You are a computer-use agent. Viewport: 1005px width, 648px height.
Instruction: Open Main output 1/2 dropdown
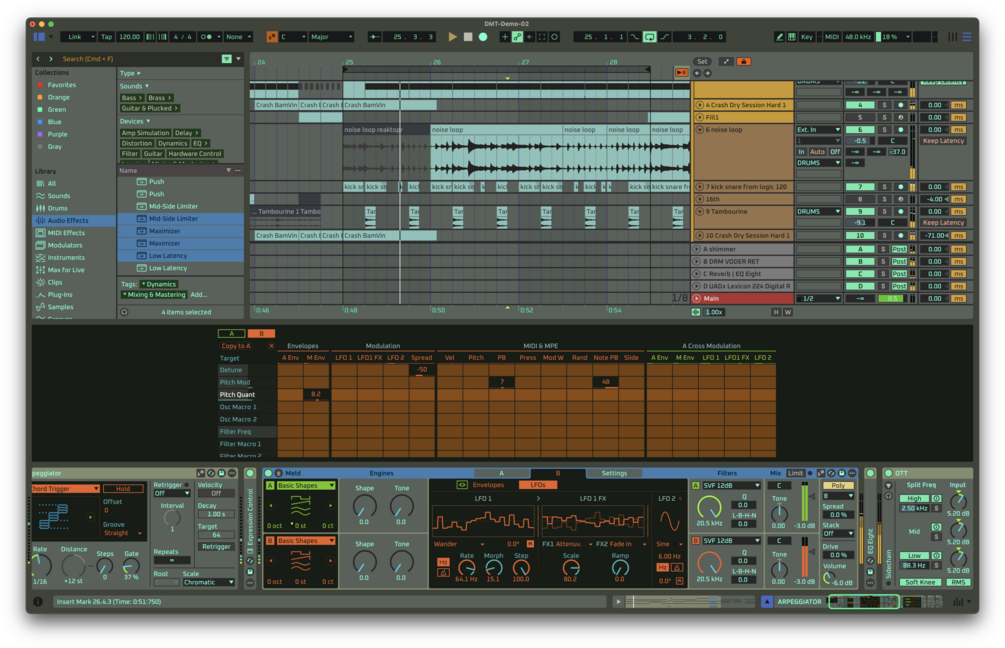tap(818, 299)
